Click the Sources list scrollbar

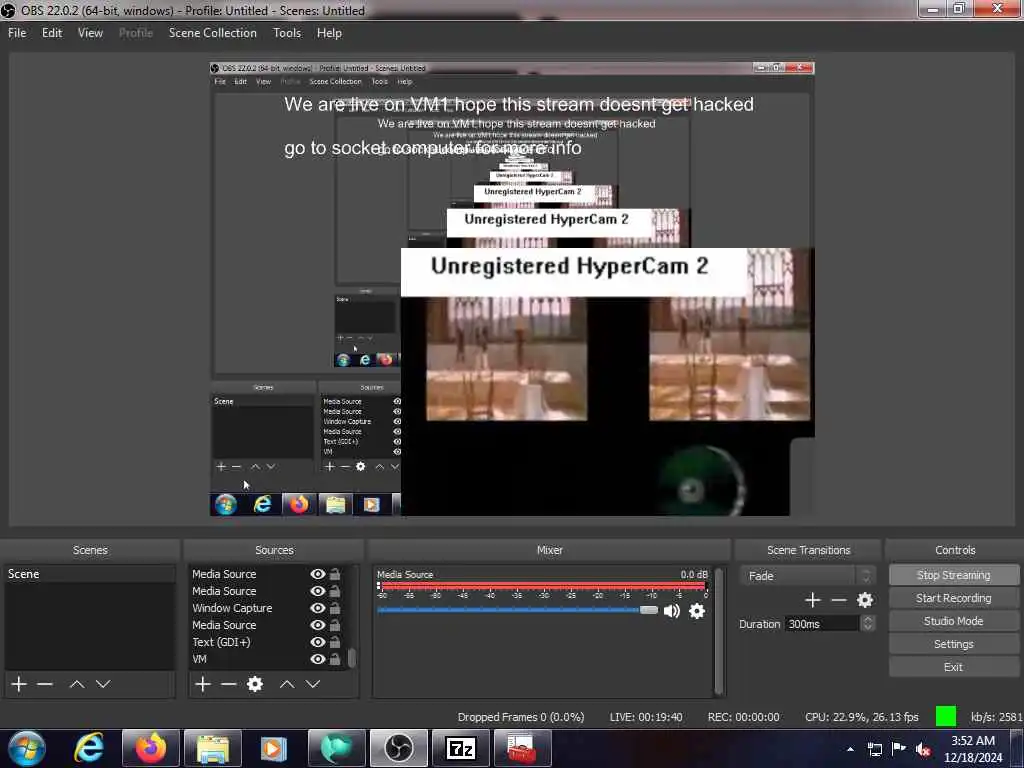pos(352,658)
